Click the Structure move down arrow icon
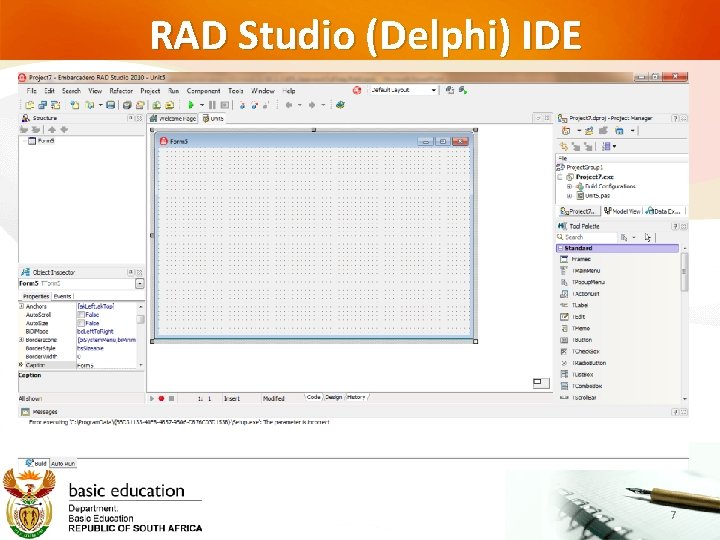 pyautogui.click(x=64, y=130)
